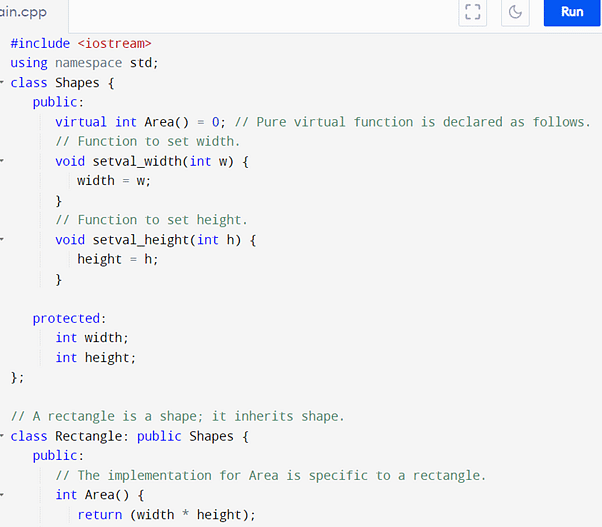602x527 pixels.
Task: Click the 'protected:' keyword line
Action: pyautogui.click(x=69, y=318)
